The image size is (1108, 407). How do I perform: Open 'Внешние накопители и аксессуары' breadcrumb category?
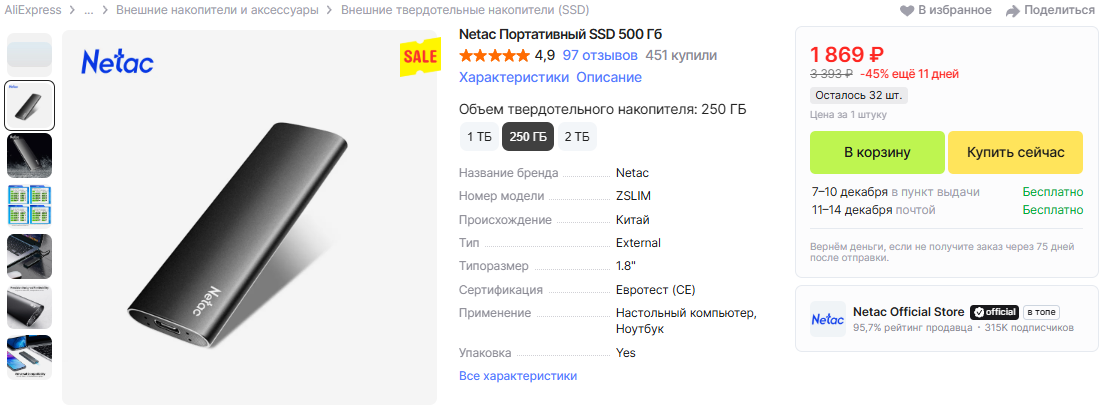click(217, 10)
